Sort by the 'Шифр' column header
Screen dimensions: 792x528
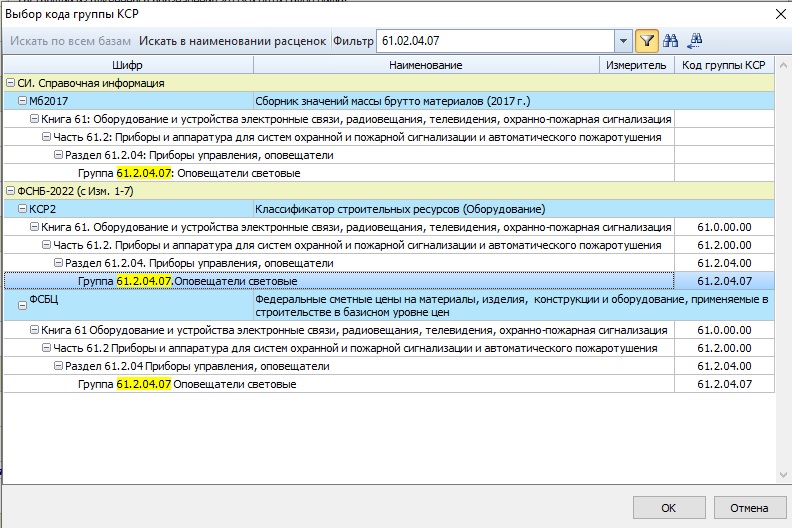(127, 65)
